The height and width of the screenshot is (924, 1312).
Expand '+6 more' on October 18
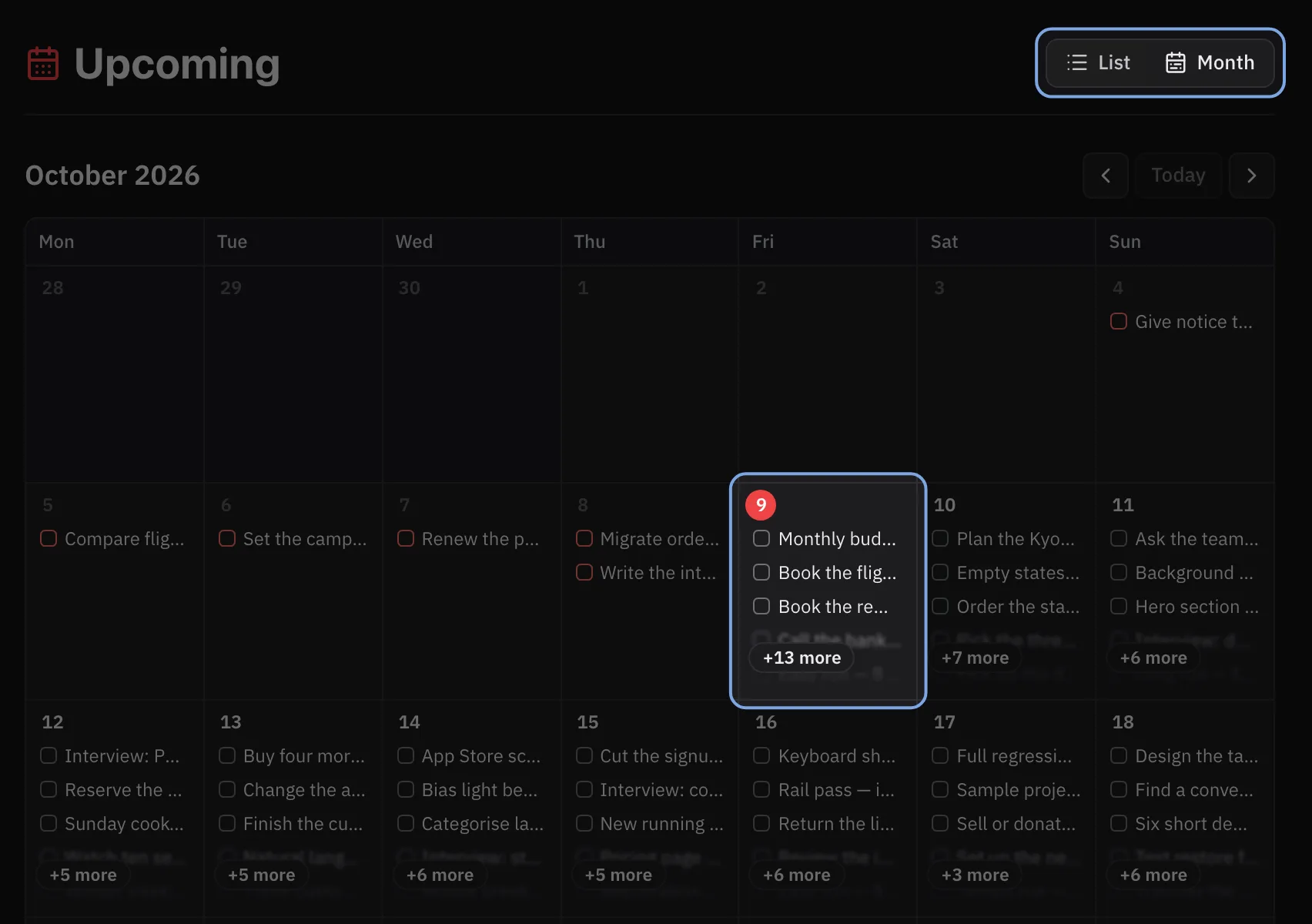coord(1153,875)
